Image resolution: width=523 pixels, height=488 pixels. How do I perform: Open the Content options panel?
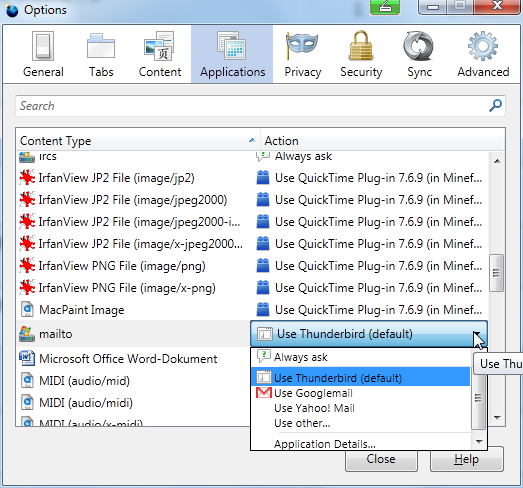pyautogui.click(x=160, y=54)
